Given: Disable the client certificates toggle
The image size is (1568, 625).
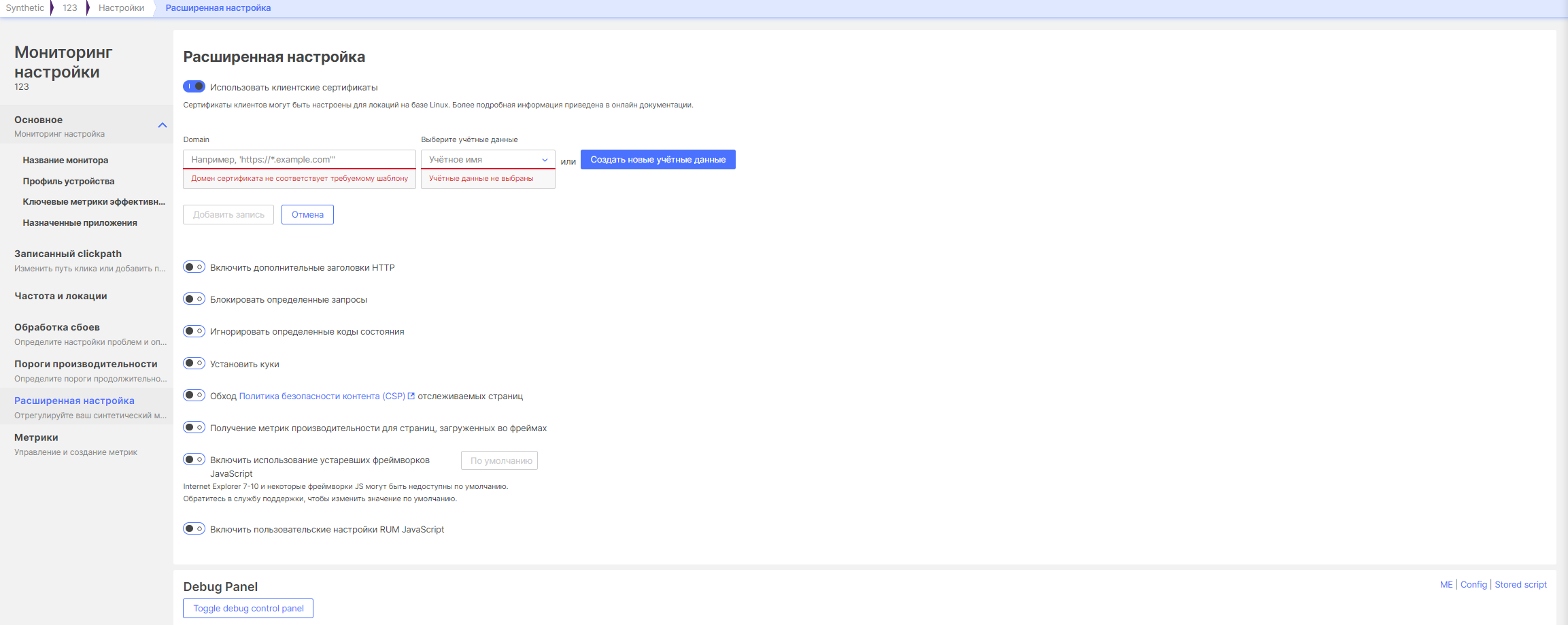Looking at the screenshot, I should (x=194, y=86).
